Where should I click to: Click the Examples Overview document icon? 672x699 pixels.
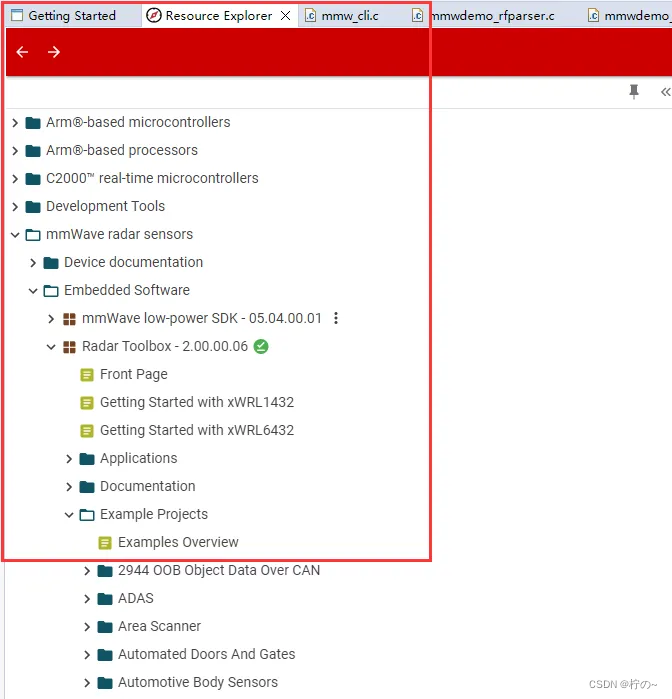[x=105, y=543]
